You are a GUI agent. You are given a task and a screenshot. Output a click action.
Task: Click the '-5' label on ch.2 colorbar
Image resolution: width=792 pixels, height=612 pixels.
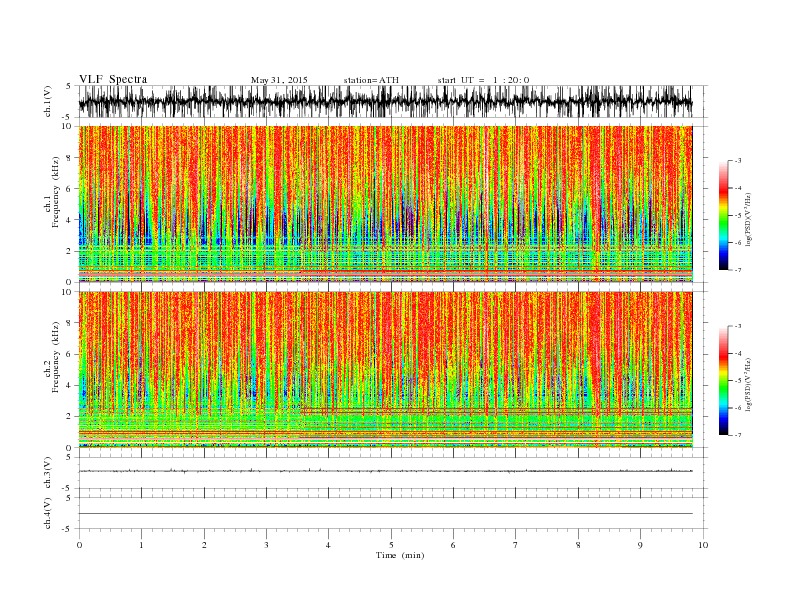(737, 381)
